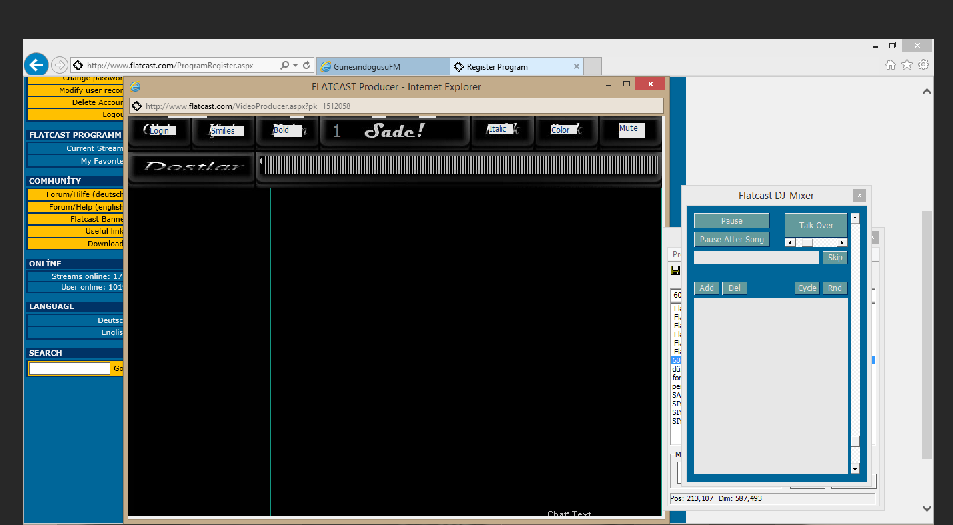Image resolution: width=953 pixels, height=525 pixels.
Task: Click the Search input field in sidebar
Action: 69,368
